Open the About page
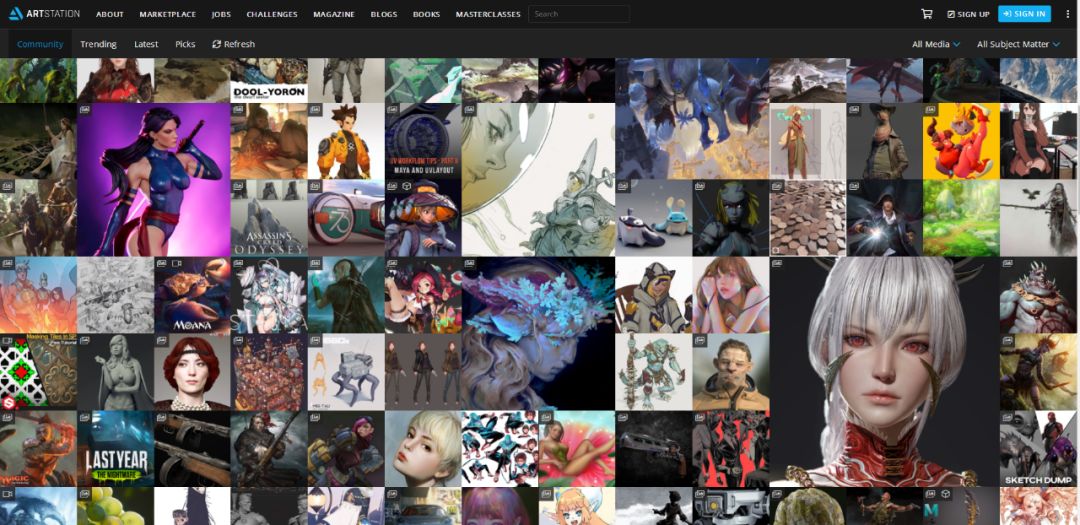The height and width of the screenshot is (525, 1080). (110, 14)
